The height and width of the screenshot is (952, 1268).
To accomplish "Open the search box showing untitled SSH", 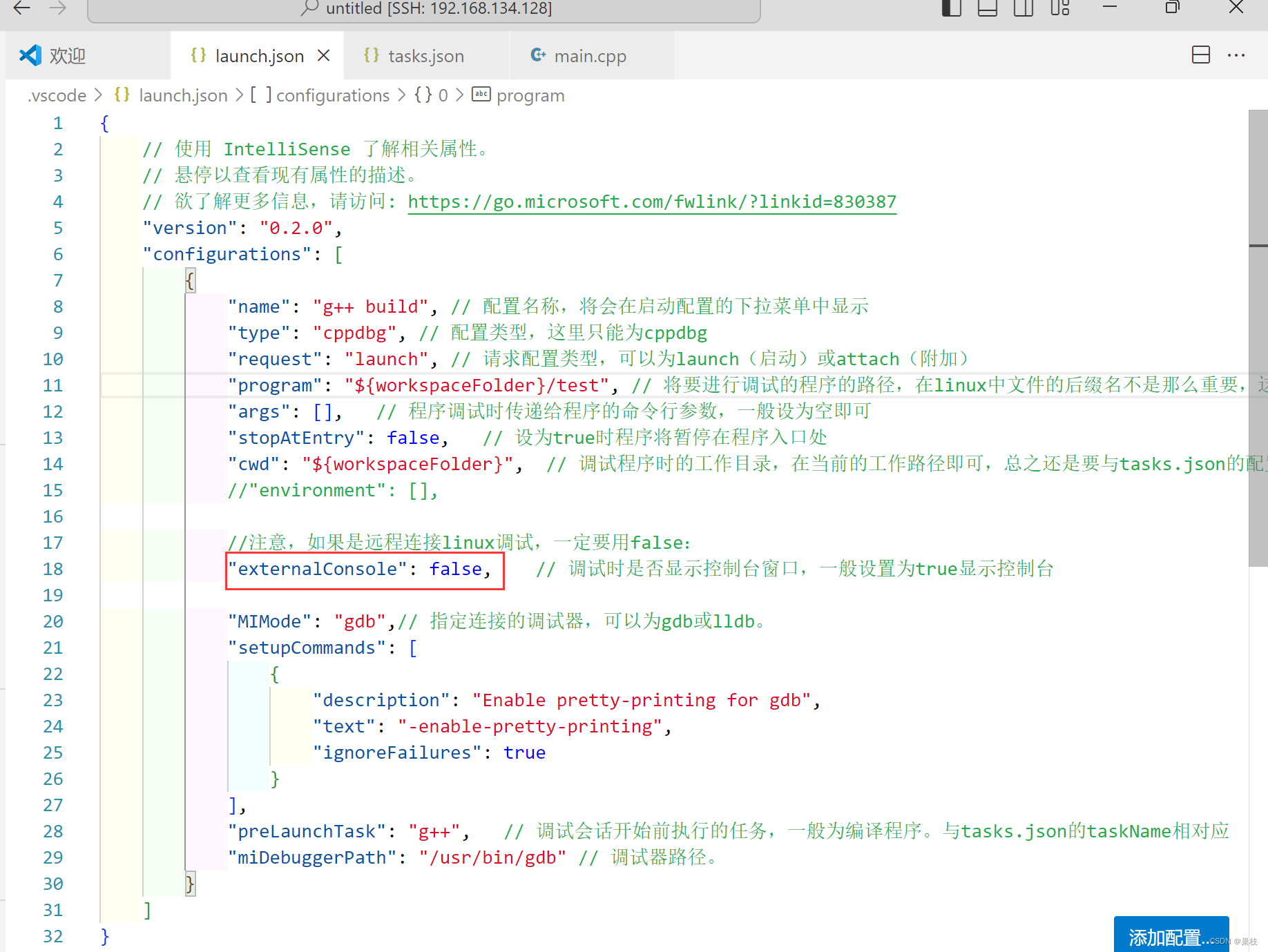I will (x=424, y=9).
